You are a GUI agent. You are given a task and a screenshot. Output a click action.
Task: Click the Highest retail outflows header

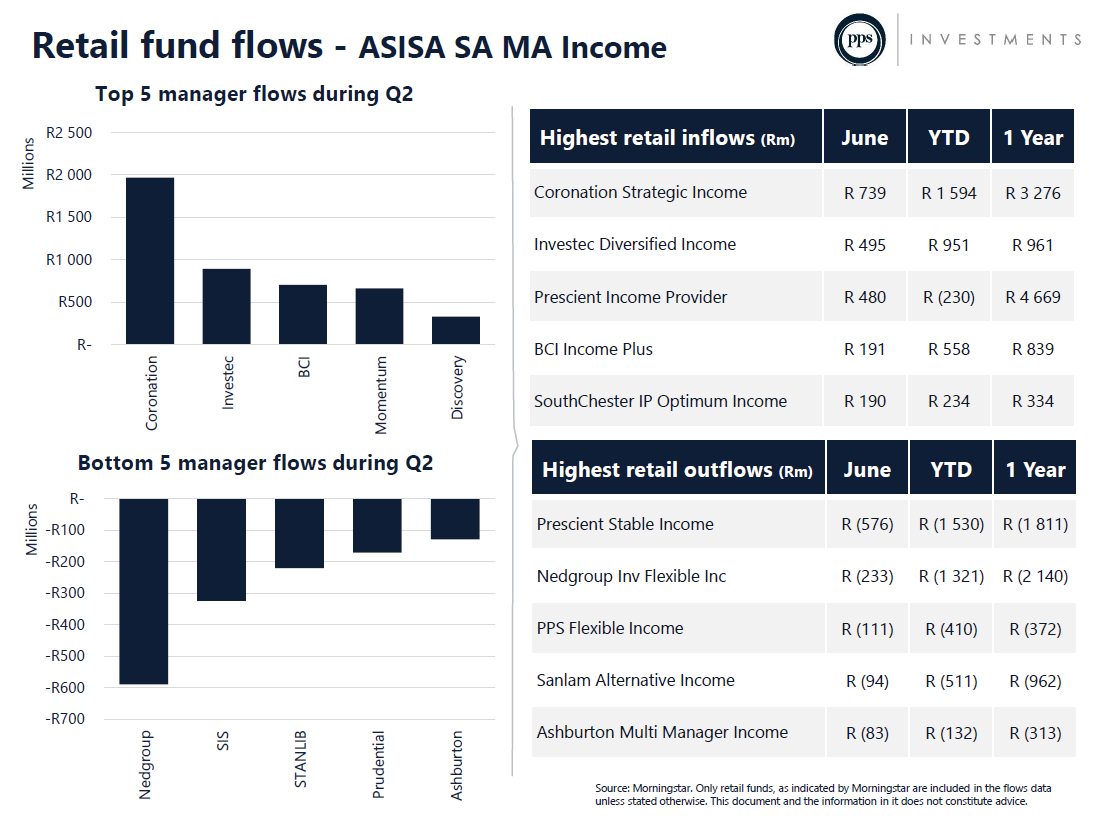[x=678, y=469]
